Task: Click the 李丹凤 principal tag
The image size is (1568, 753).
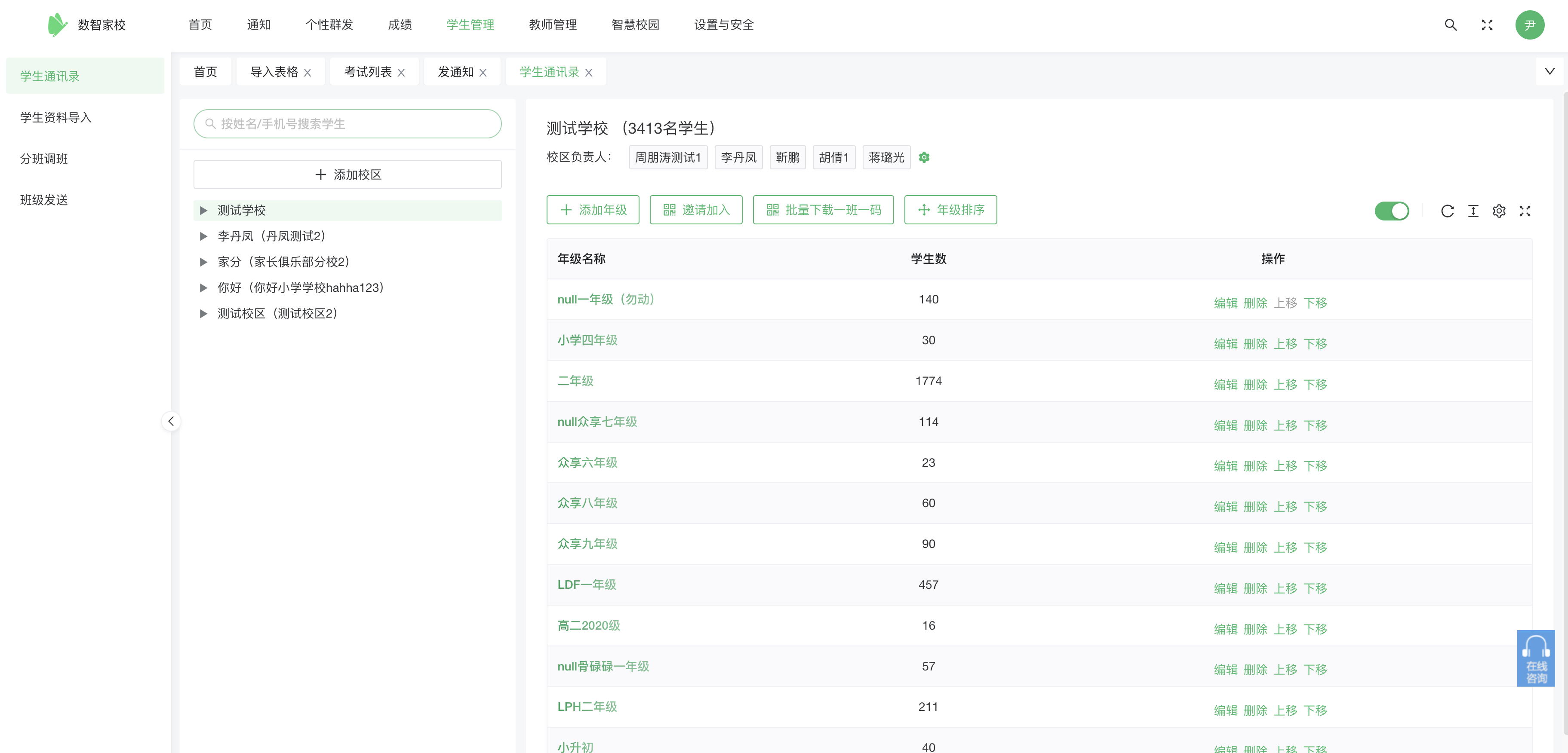Action: 738,158
